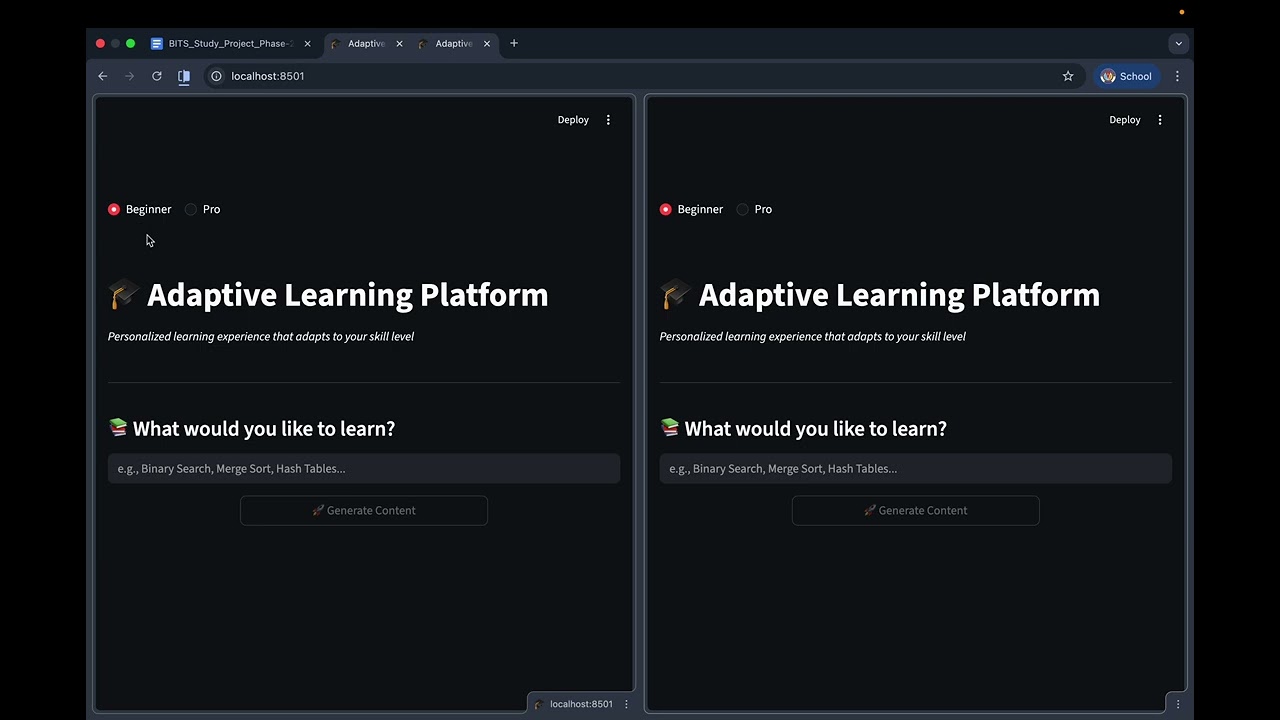
Task: View site info icon in address bar
Action: (x=216, y=76)
